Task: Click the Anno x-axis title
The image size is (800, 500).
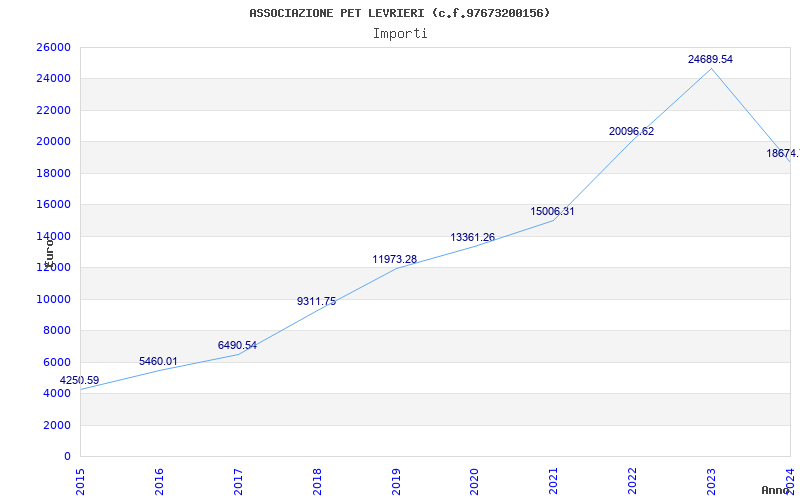Action: click(x=775, y=491)
